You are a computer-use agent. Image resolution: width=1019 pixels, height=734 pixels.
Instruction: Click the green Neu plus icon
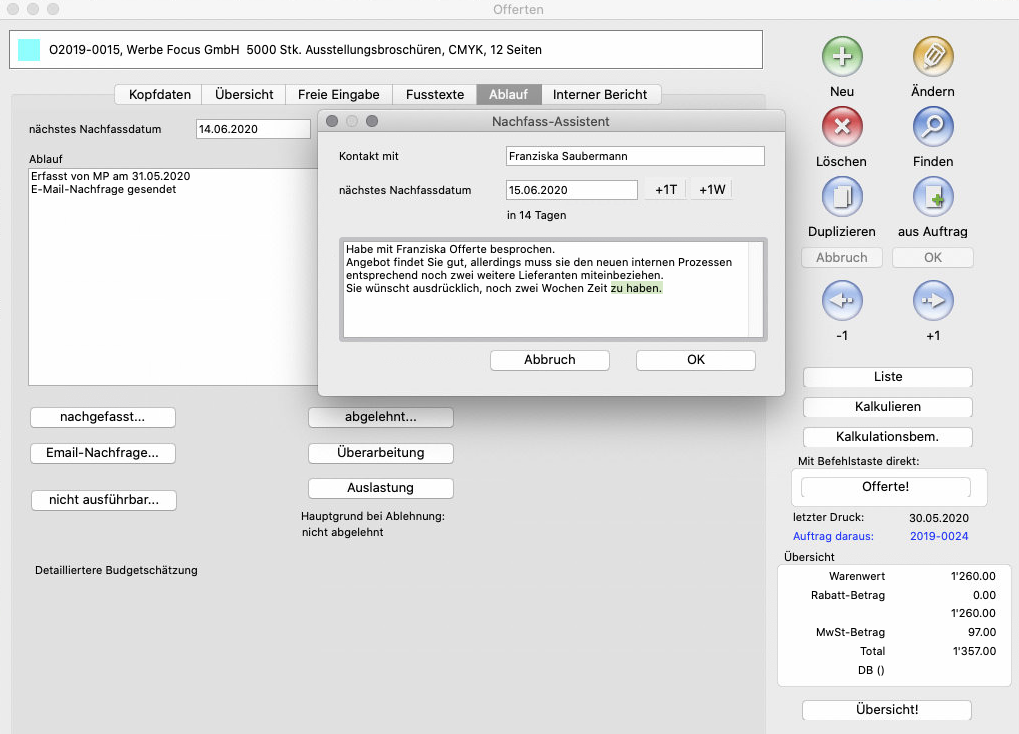coord(842,57)
